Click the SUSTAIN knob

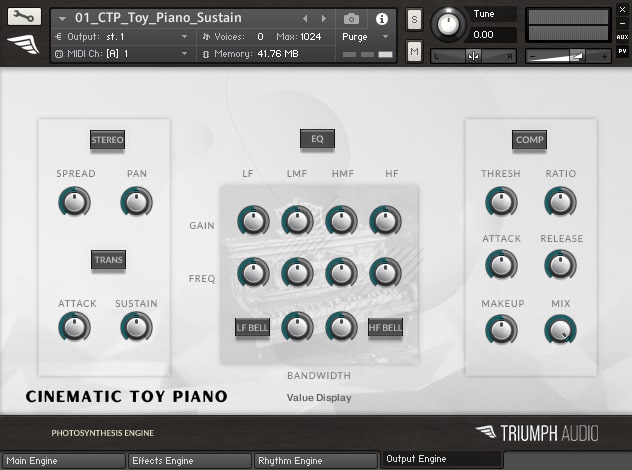click(x=137, y=327)
